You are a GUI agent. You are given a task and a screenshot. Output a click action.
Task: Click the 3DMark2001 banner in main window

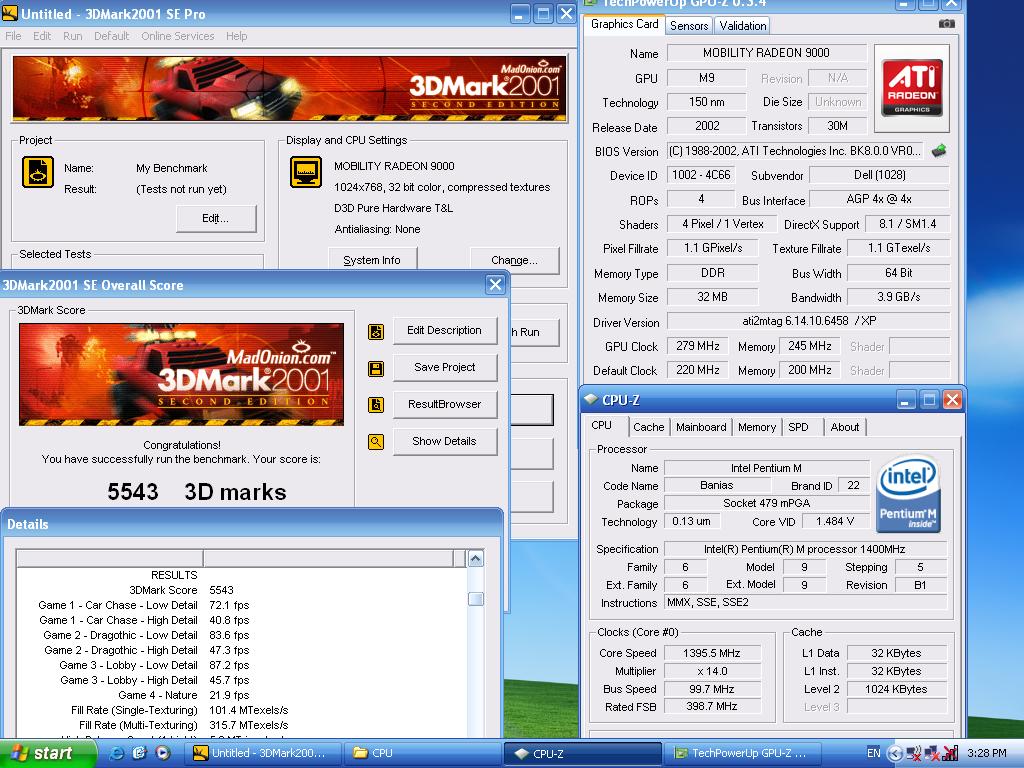289,89
